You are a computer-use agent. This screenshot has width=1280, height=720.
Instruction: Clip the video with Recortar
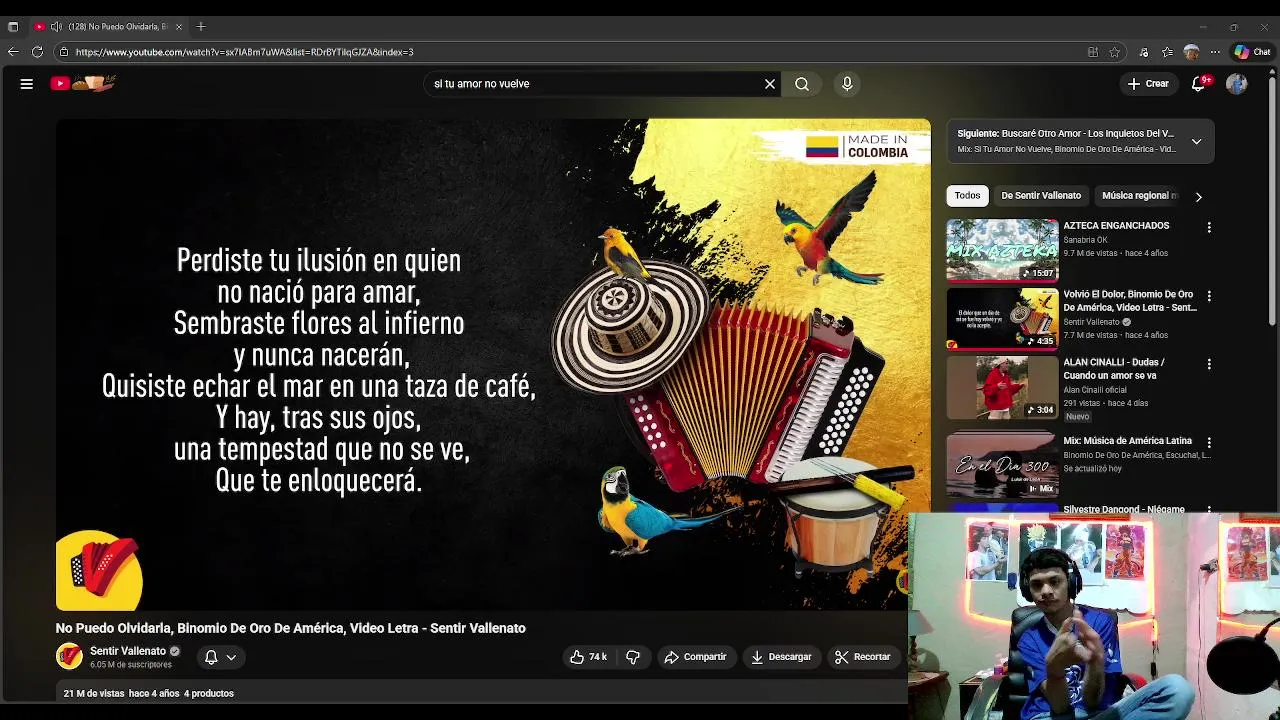pyautogui.click(x=863, y=657)
